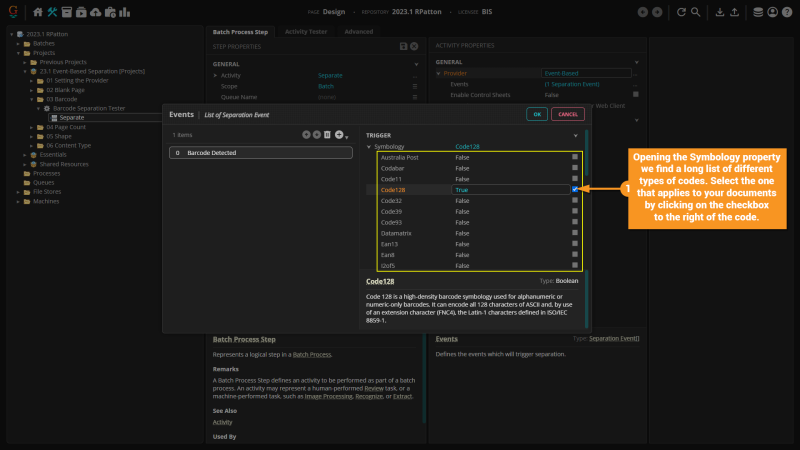Screen dimensions: 800x450
Task: Collapse the Symbology property expander
Action: [x=368, y=147]
